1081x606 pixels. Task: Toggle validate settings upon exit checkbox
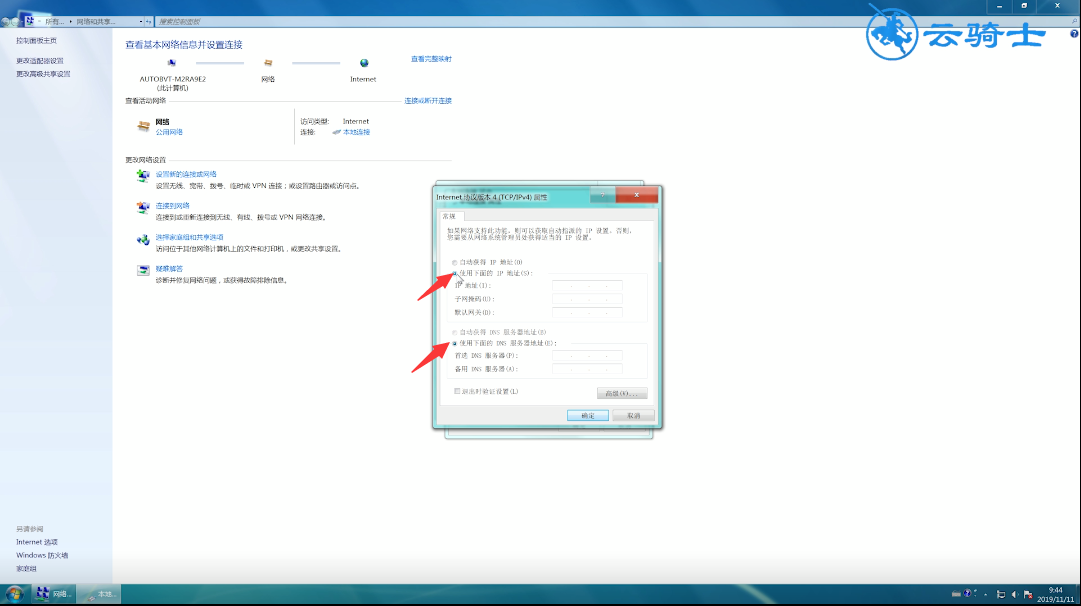[x=456, y=391]
